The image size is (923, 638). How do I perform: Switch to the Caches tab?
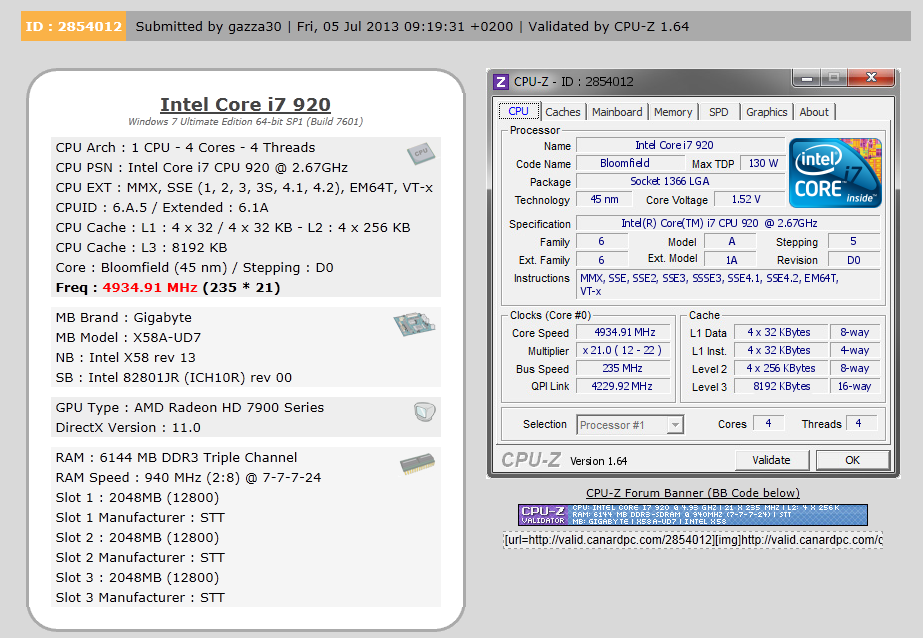coord(562,112)
